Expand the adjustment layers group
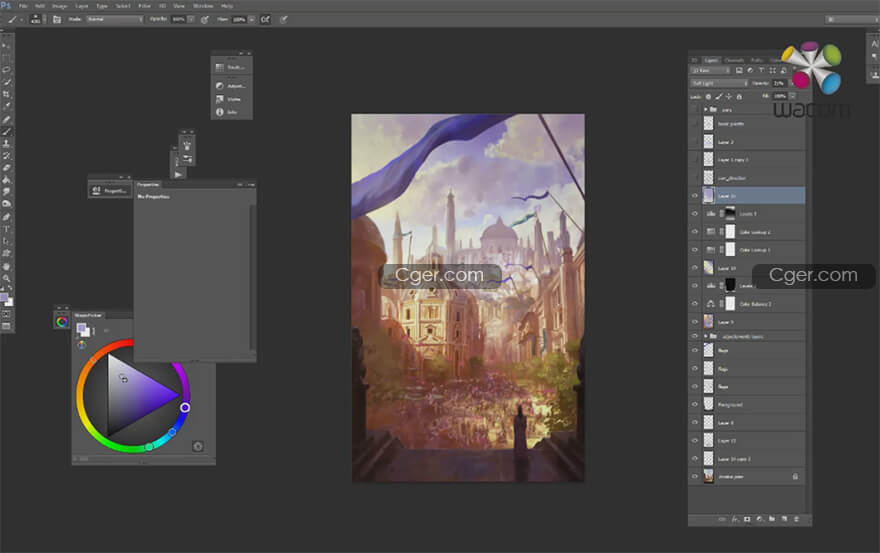 coord(705,336)
